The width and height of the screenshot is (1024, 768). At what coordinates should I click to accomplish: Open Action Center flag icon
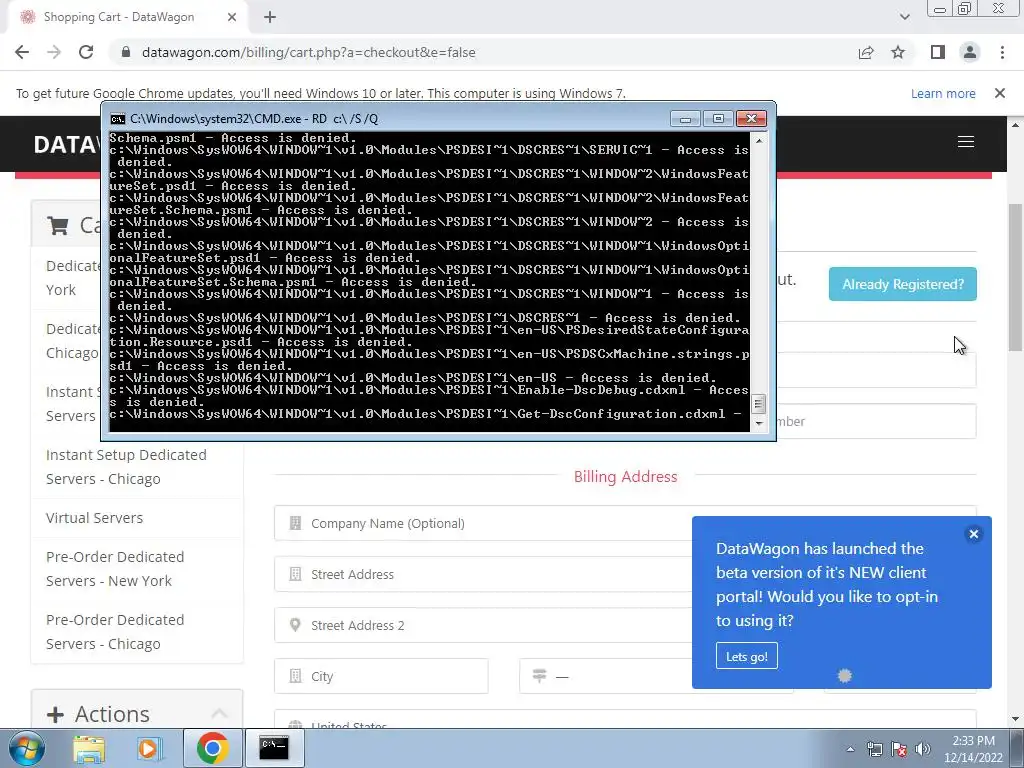899,749
